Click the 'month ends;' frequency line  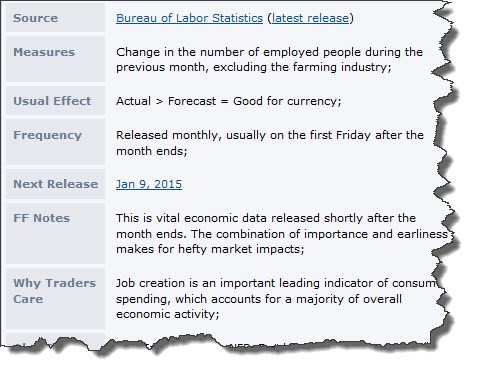[152, 151]
